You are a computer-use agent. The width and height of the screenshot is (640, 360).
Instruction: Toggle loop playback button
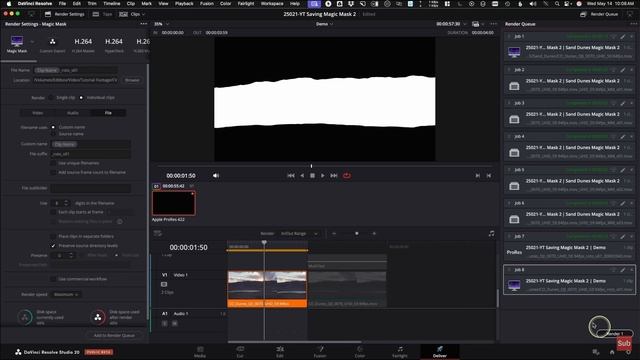pos(347,176)
